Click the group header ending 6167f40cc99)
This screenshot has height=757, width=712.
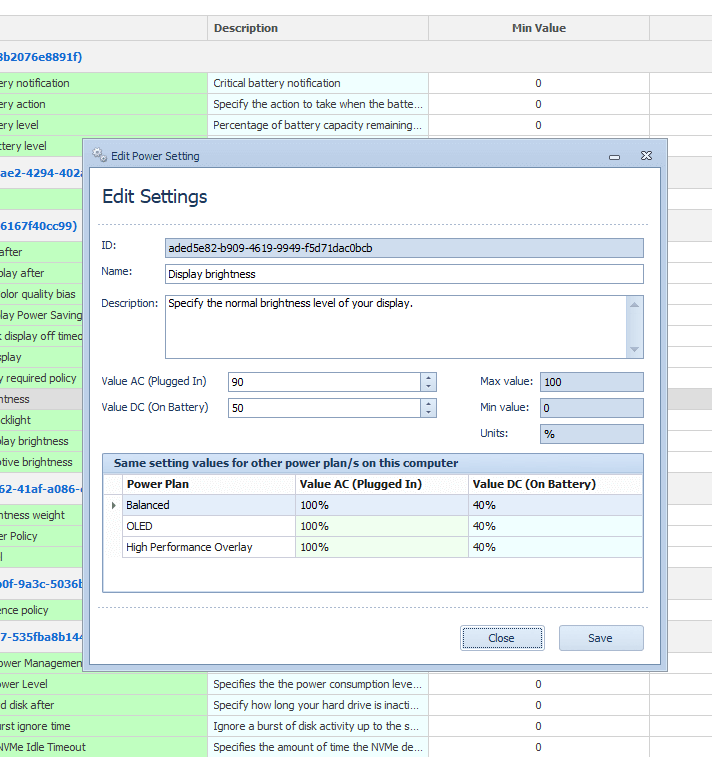click(39, 226)
